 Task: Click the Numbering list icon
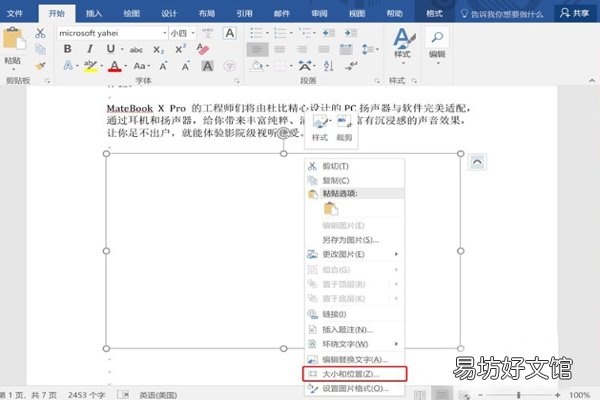[x=282, y=33]
